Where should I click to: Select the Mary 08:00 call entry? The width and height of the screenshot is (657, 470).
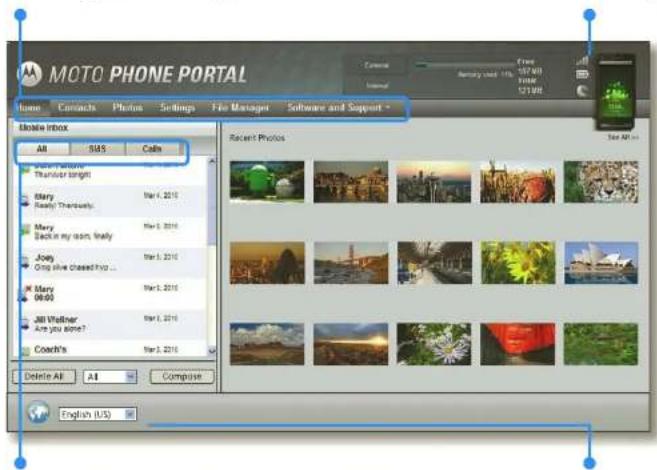(111, 293)
